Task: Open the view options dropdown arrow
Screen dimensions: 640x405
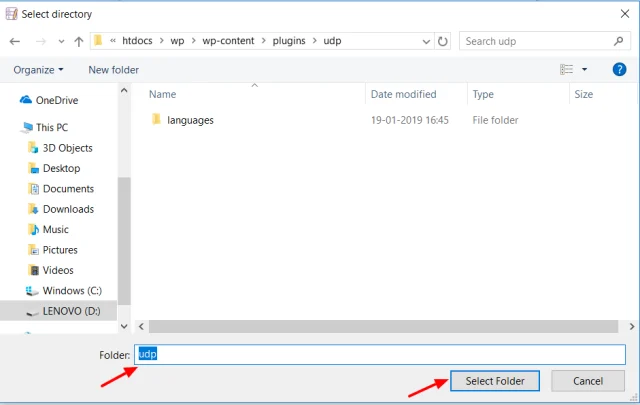Action: pyautogui.click(x=585, y=70)
